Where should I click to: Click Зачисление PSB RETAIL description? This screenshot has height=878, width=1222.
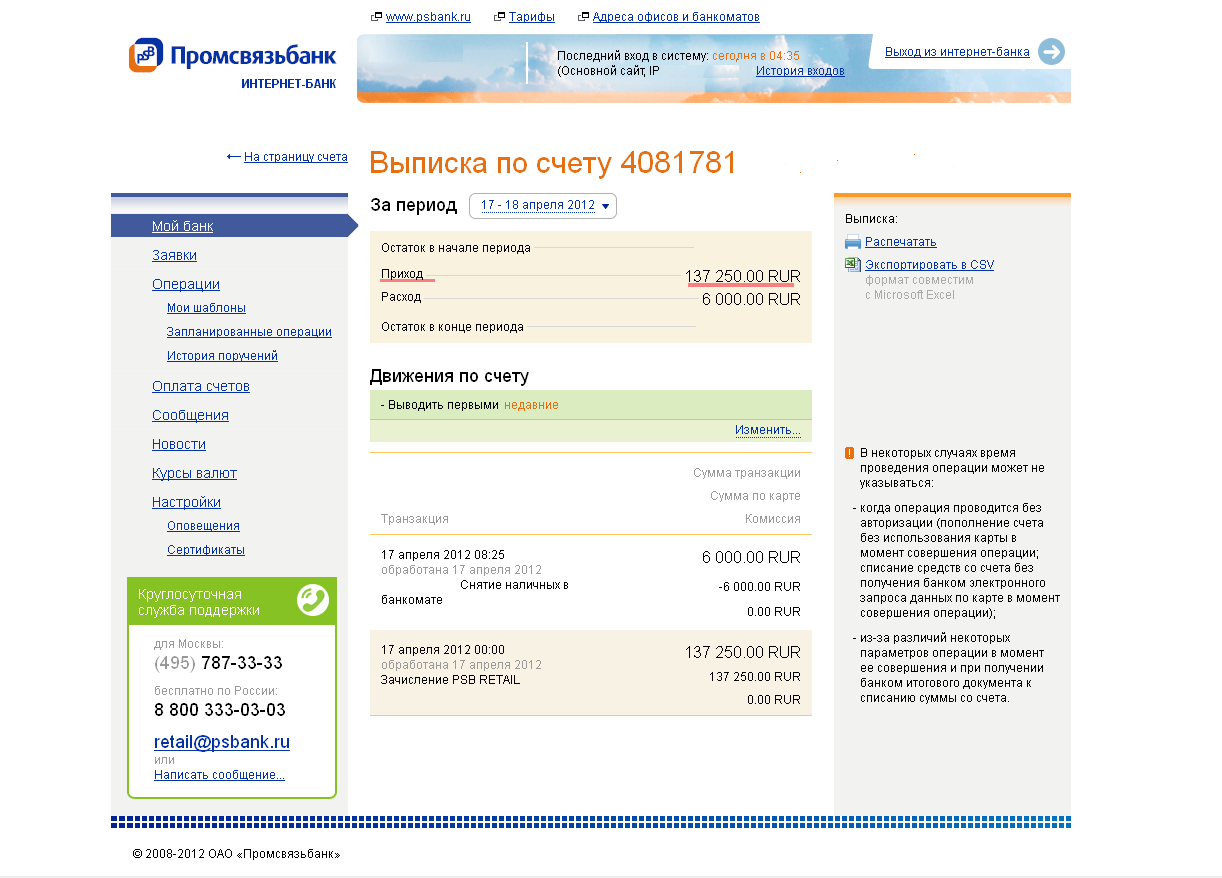click(x=451, y=680)
